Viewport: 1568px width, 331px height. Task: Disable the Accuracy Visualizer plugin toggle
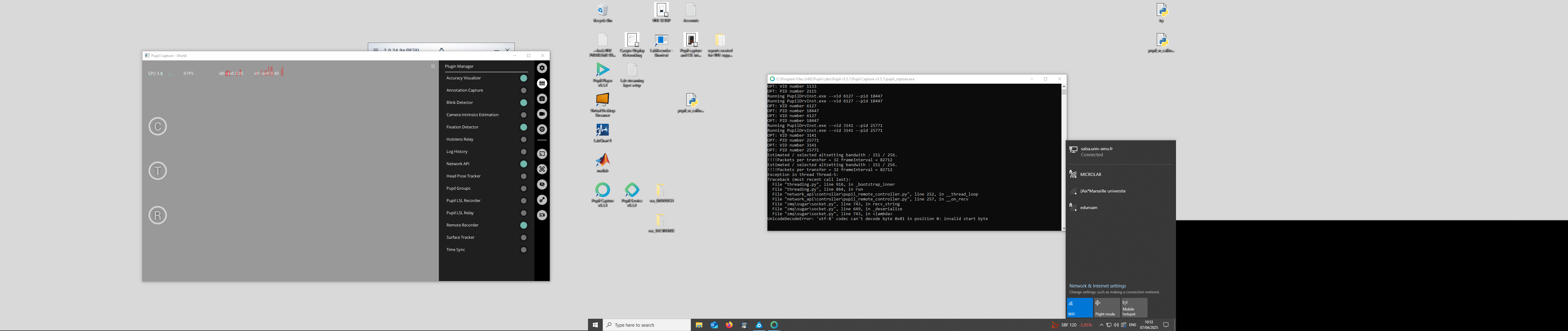pos(523,78)
